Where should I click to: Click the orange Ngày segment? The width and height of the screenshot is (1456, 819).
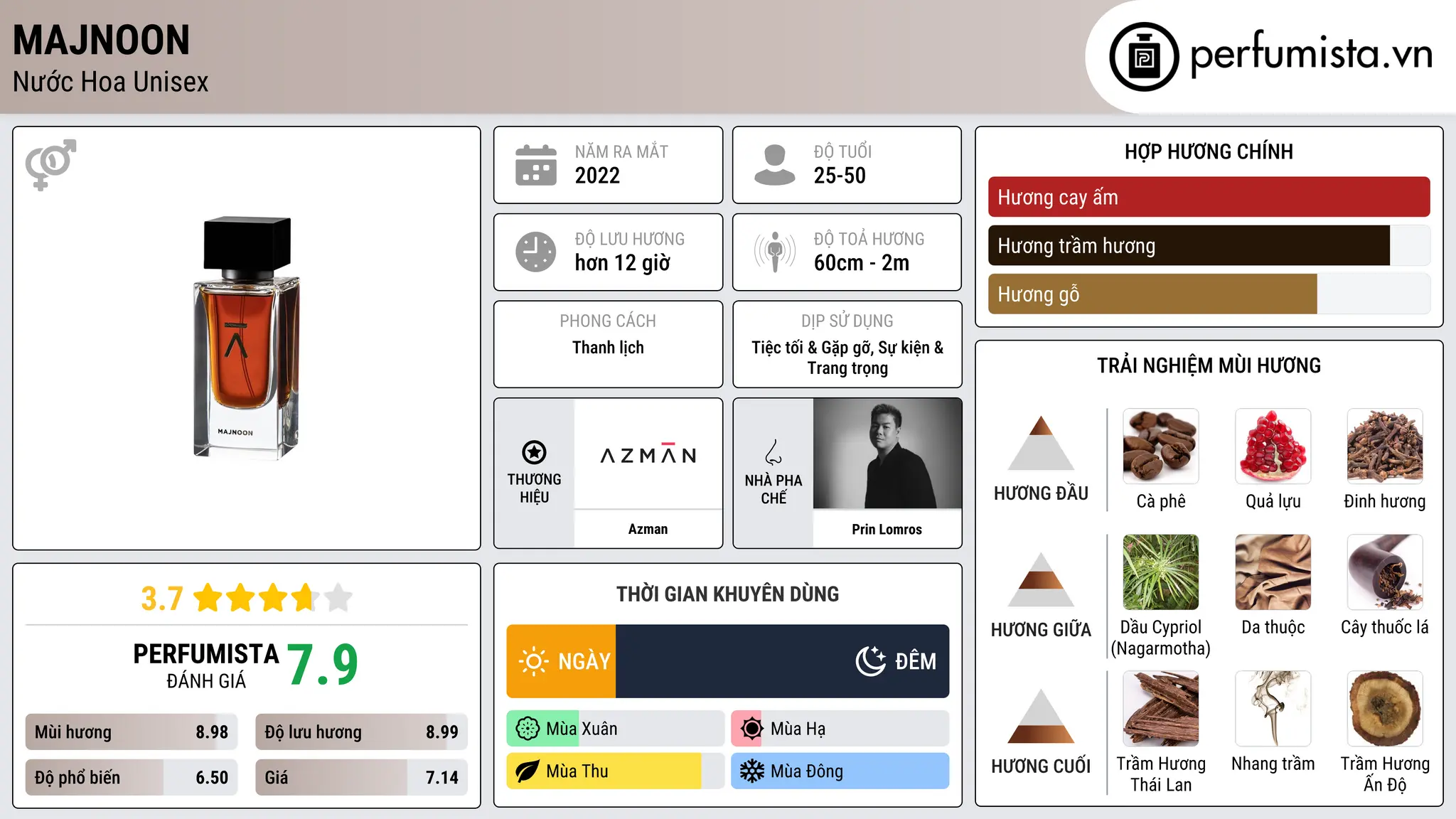point(561,661)
